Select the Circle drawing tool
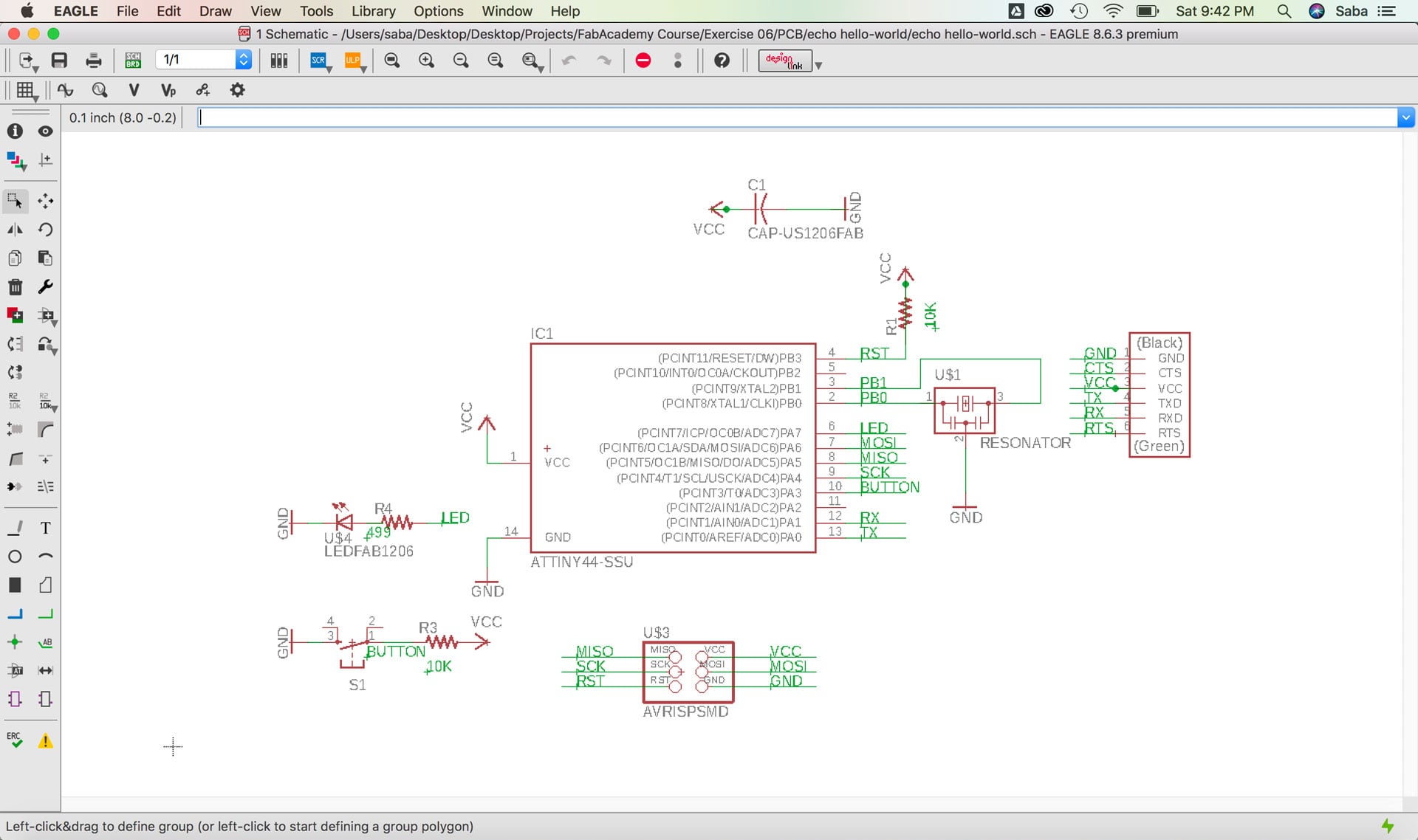This screenshot has height=840, width=1418. 15,557
